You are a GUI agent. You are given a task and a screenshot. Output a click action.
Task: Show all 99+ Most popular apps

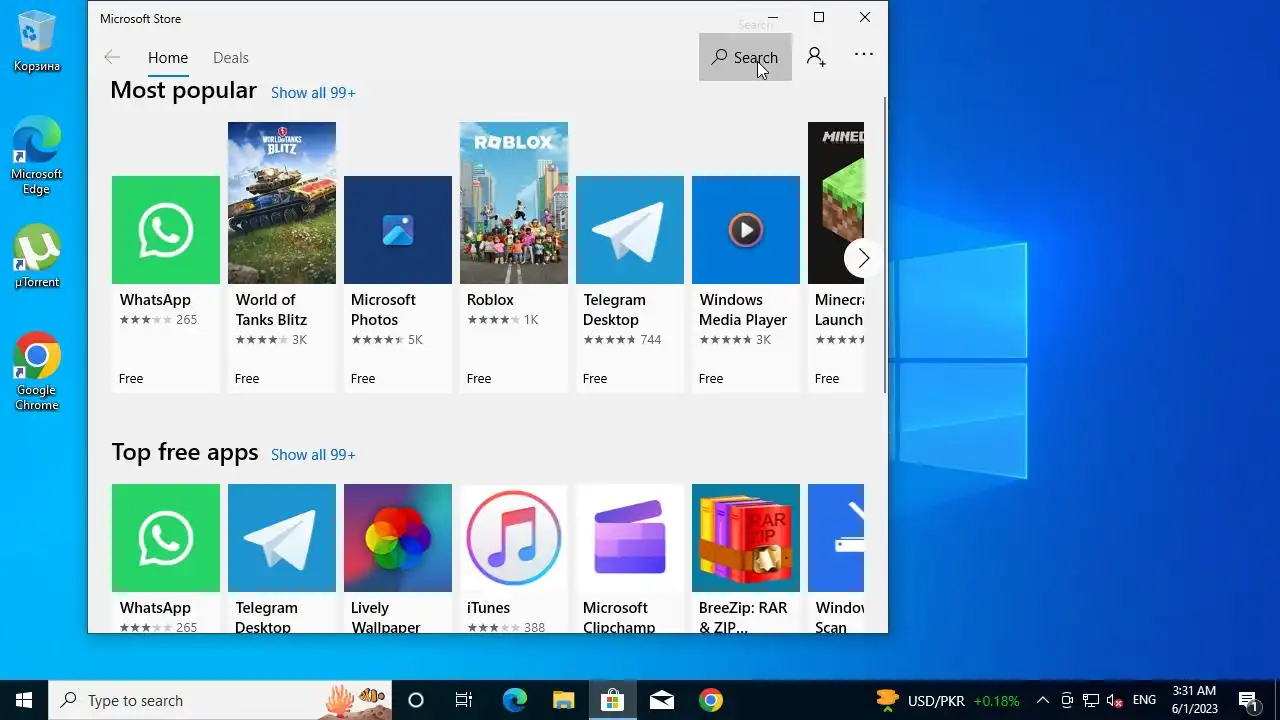(x=313, y=92)
